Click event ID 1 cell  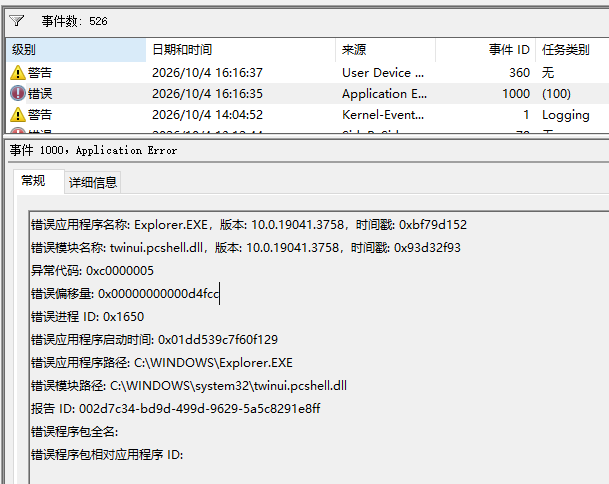pyautogui.click(x=526, y=115)
